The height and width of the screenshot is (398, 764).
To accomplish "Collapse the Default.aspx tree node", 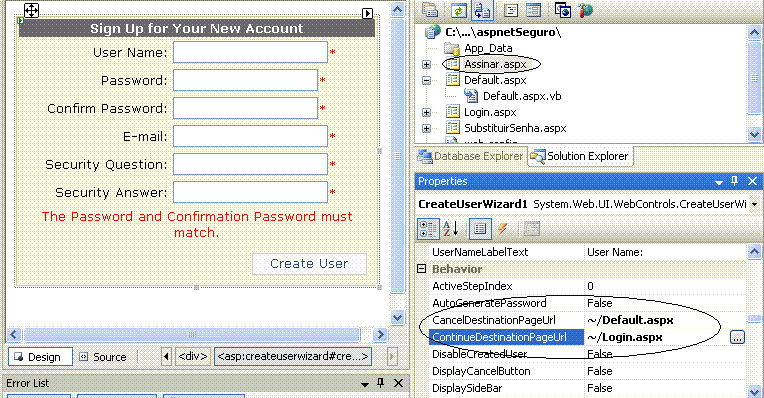I will [426, 80].
